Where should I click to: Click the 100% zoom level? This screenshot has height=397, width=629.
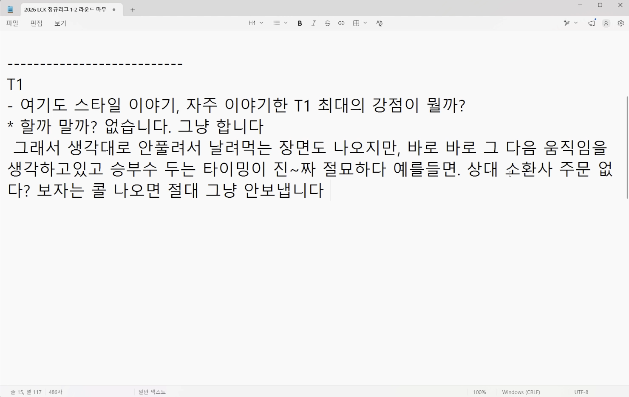click(480, 392)
